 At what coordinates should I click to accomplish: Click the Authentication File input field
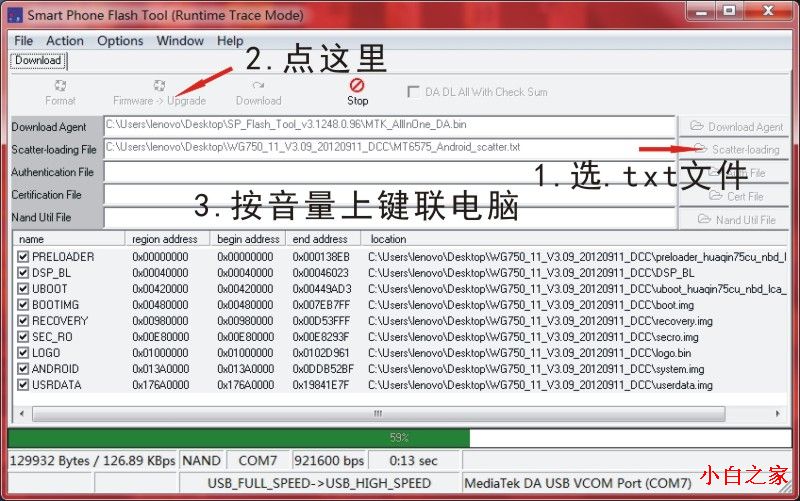click(389, 172)
